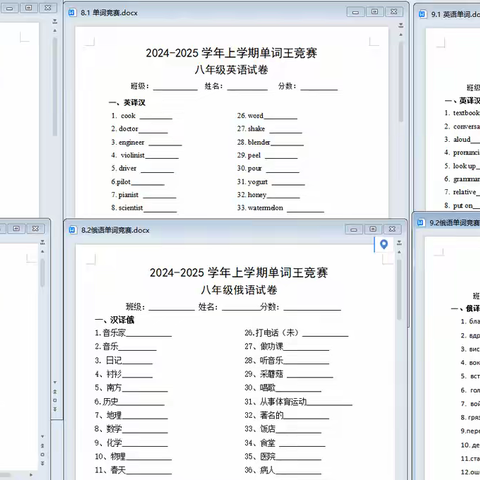The image size is (480, 480).
Task: Click the word "shake" in item 27
Action: click(x=256, y=129)
